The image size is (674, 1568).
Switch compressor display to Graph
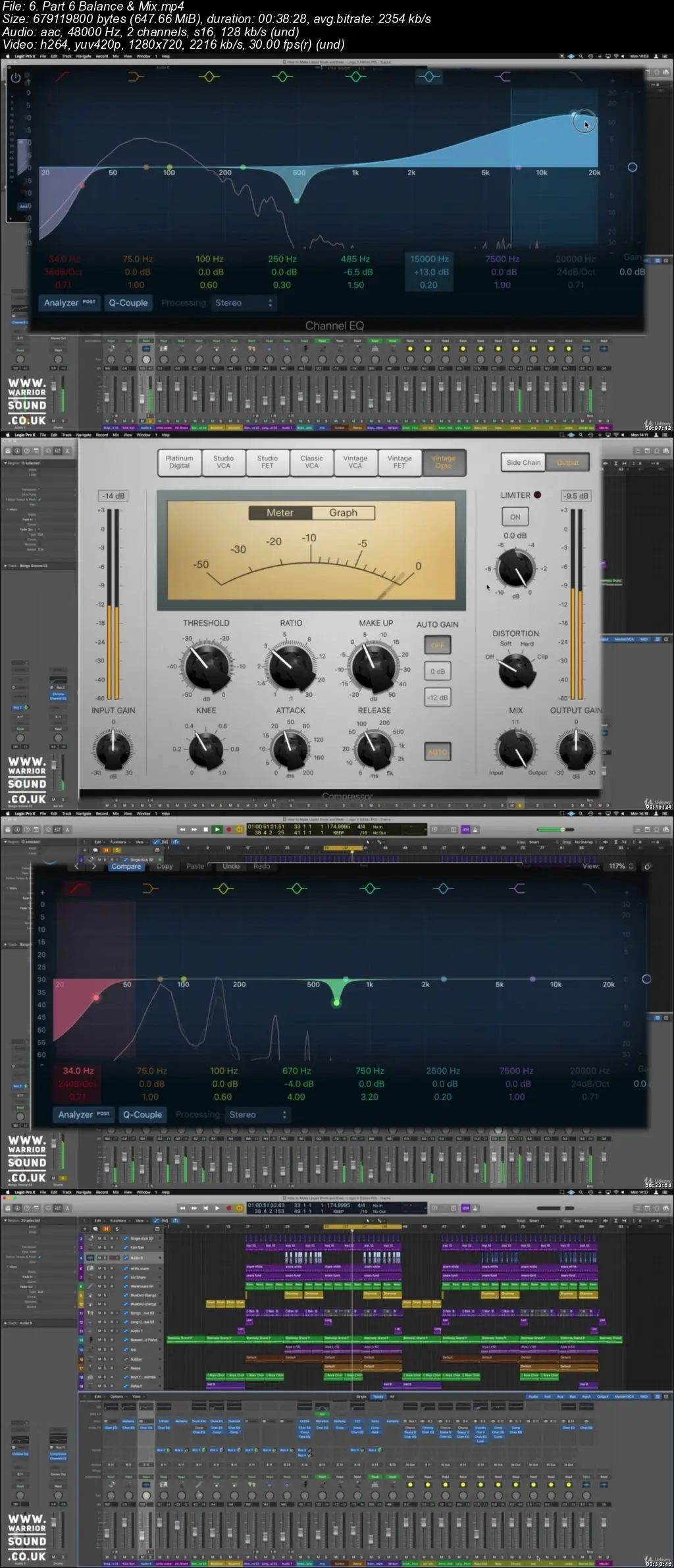coord(343,512)
